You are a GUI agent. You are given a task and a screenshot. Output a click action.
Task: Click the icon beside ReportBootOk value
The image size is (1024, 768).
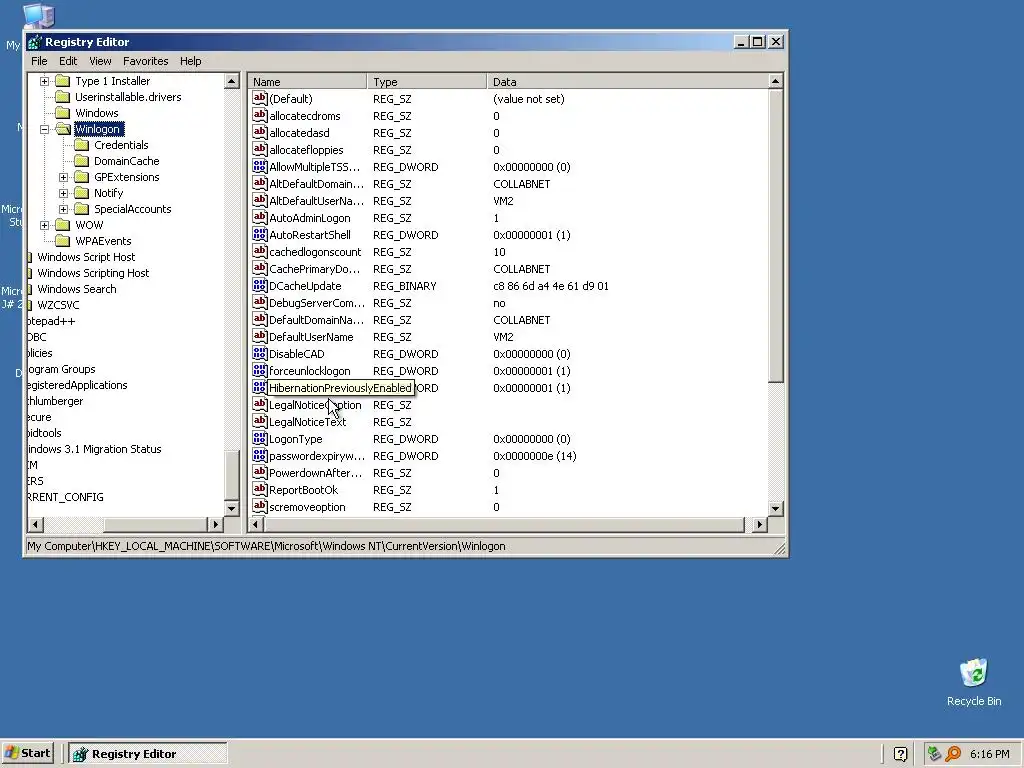259,489
